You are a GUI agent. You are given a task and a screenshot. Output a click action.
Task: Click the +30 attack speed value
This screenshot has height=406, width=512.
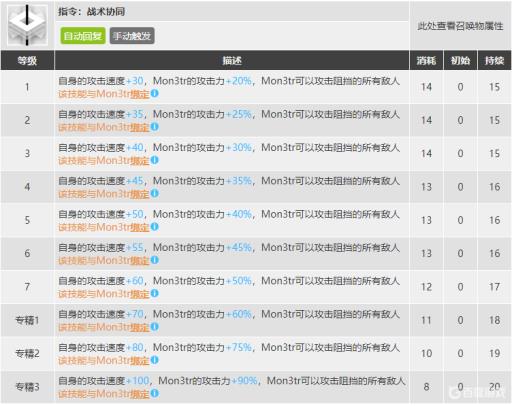[x=135, y=81]
